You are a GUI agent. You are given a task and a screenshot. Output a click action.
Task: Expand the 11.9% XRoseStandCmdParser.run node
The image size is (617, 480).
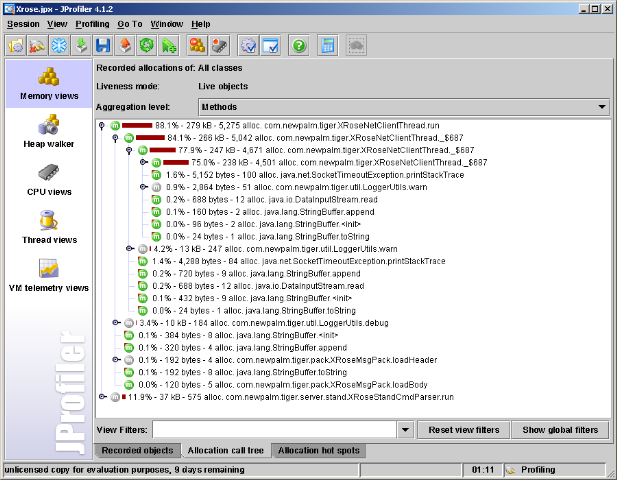click(x=102, y=397)
